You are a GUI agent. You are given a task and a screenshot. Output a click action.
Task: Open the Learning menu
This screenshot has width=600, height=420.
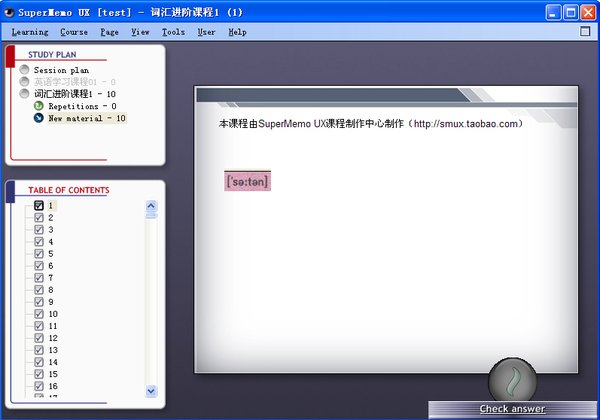pyautogui.click(x=30, y=32)
